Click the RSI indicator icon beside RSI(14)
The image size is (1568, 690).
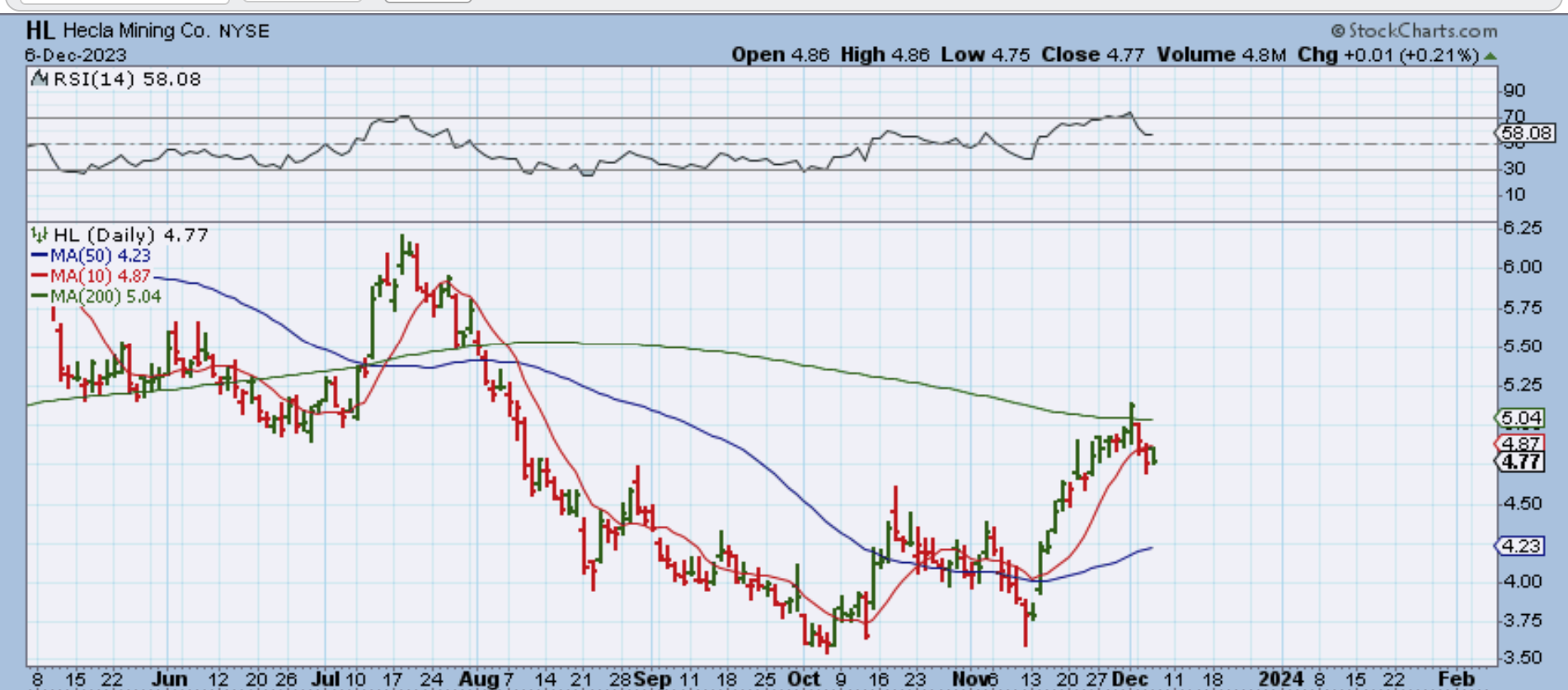[40, 79]
